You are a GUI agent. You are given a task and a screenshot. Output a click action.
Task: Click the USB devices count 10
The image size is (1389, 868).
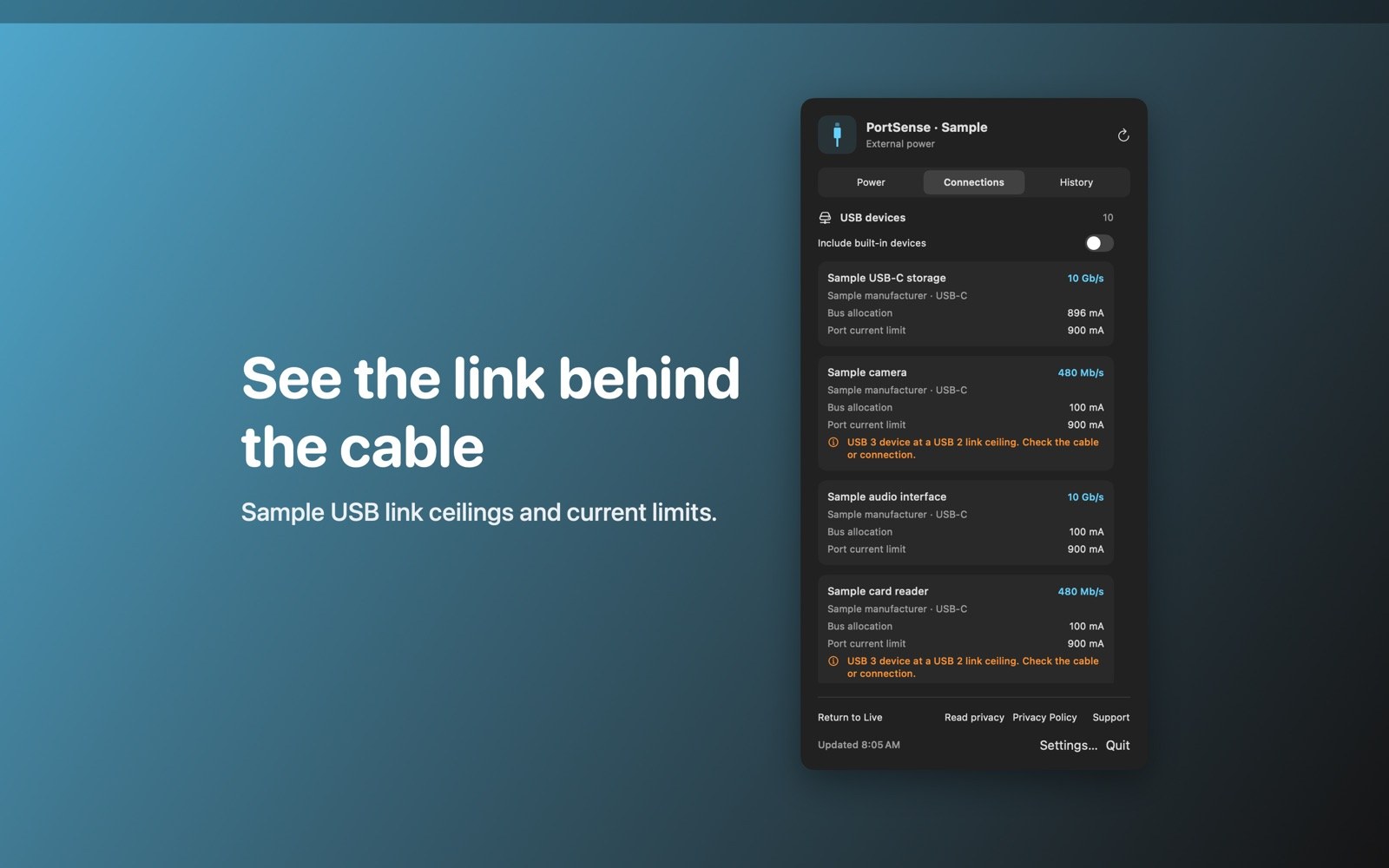coord(1108,218)
